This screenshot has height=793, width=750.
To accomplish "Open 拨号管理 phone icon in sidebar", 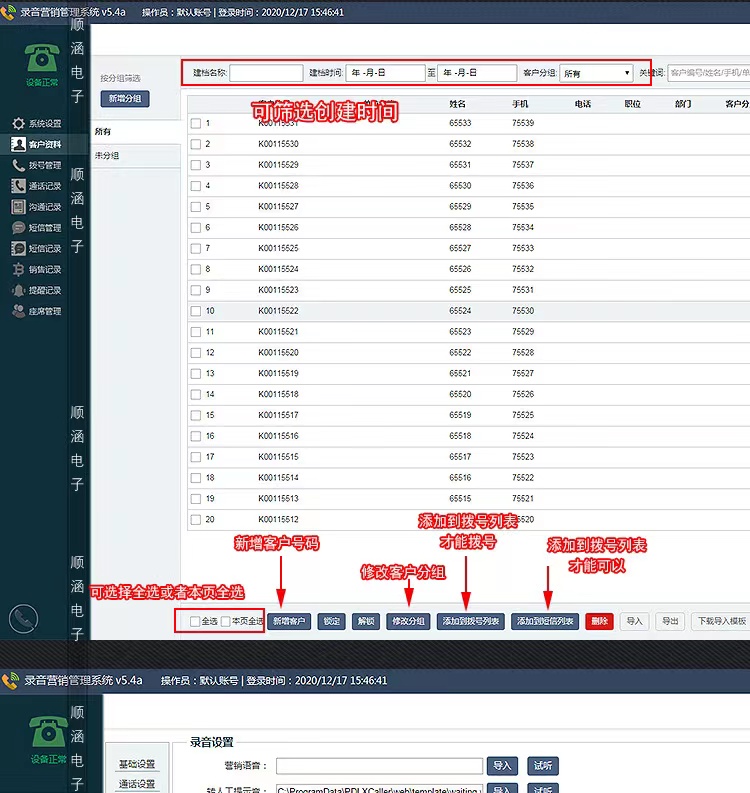I will [x=19, y=165].
